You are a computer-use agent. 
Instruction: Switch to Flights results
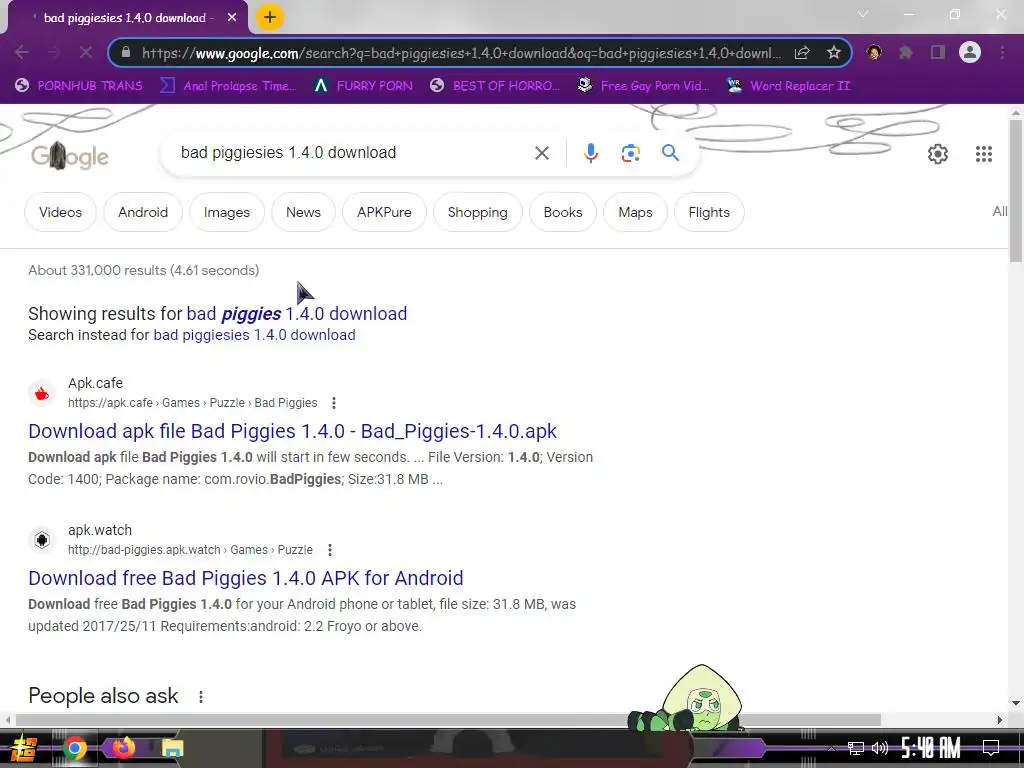(x=709, y=212)
